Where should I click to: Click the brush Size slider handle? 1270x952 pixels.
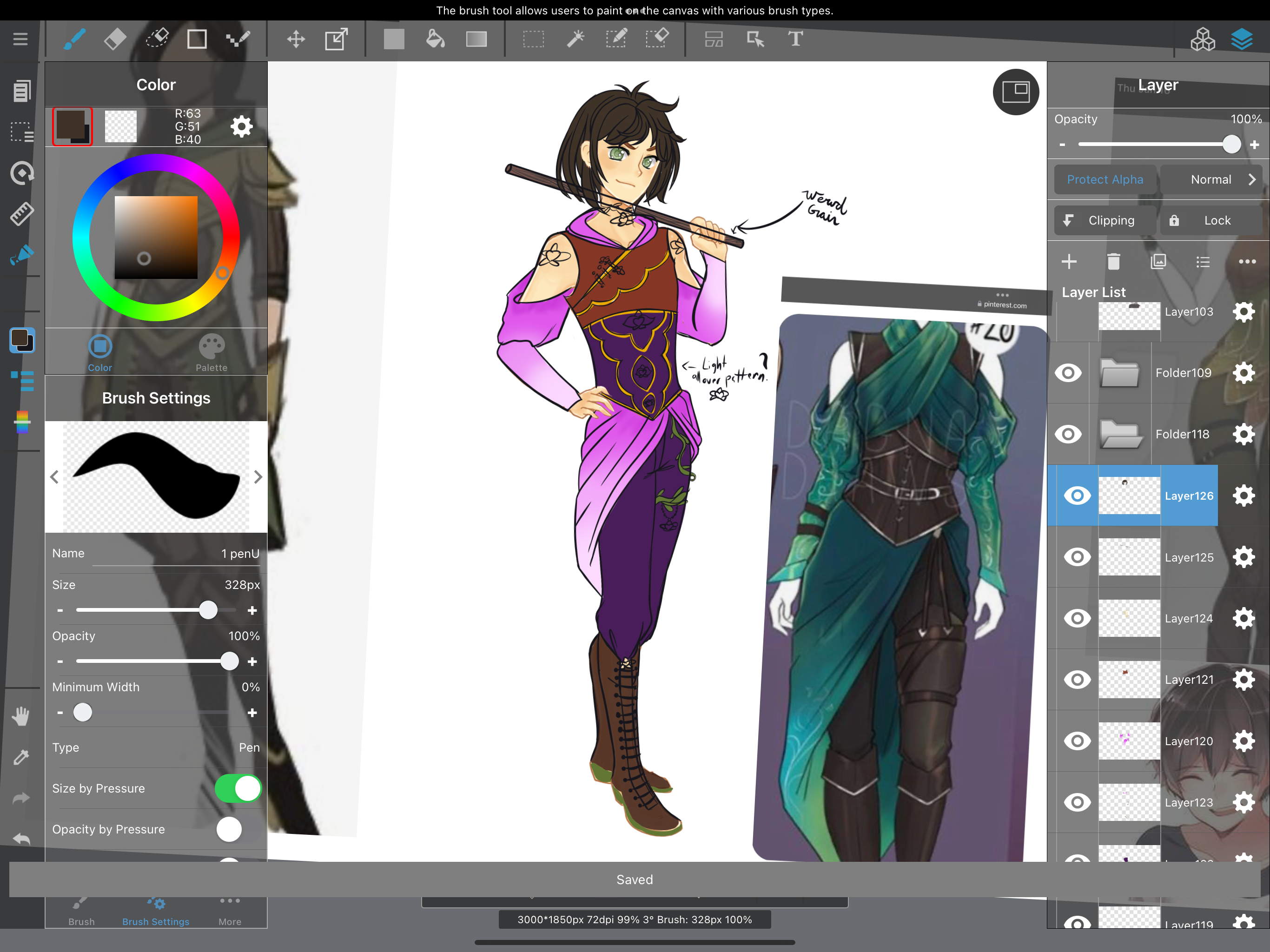[208, 610]
